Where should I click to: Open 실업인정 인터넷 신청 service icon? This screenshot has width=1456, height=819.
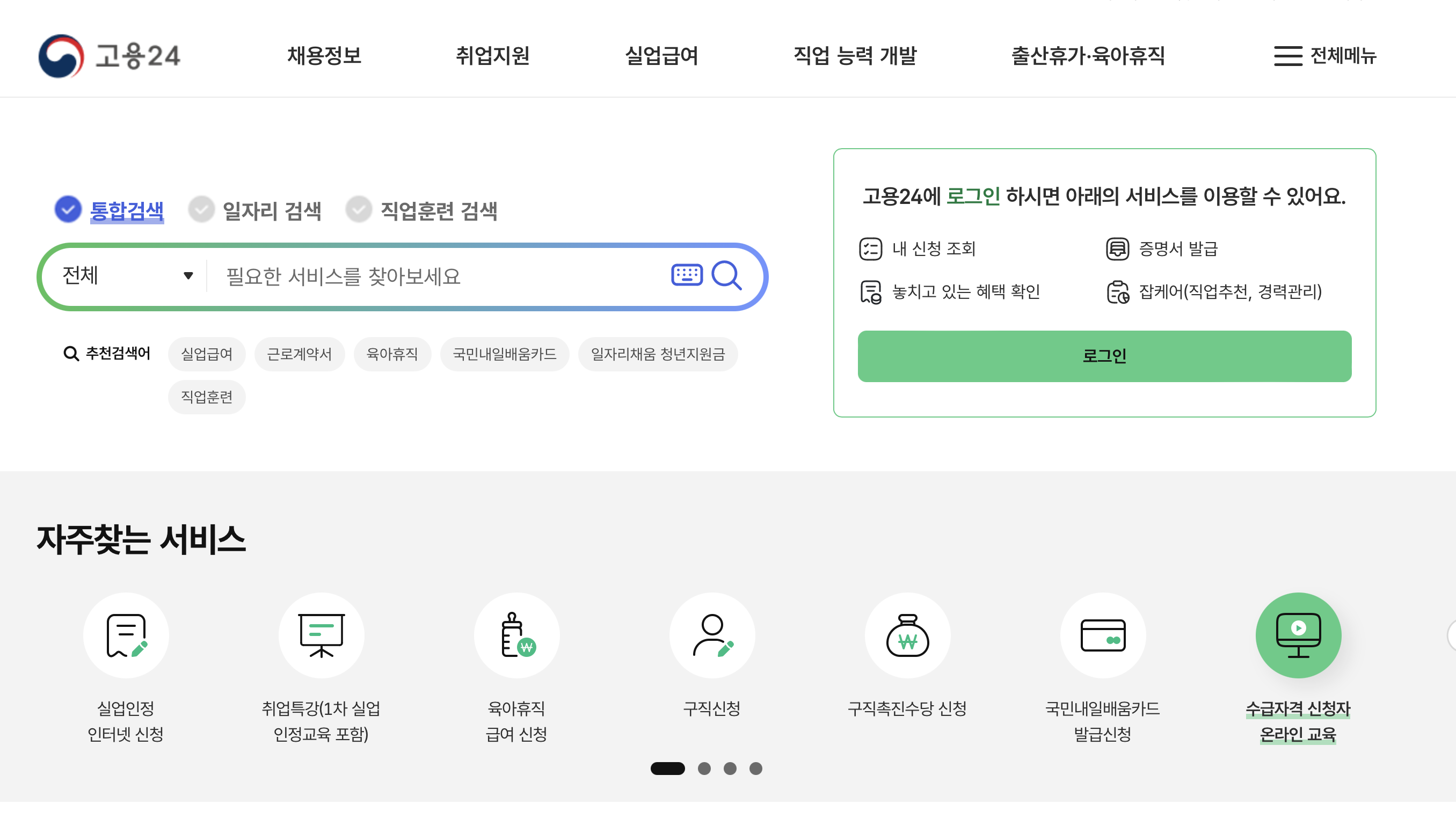click(126, 635)
